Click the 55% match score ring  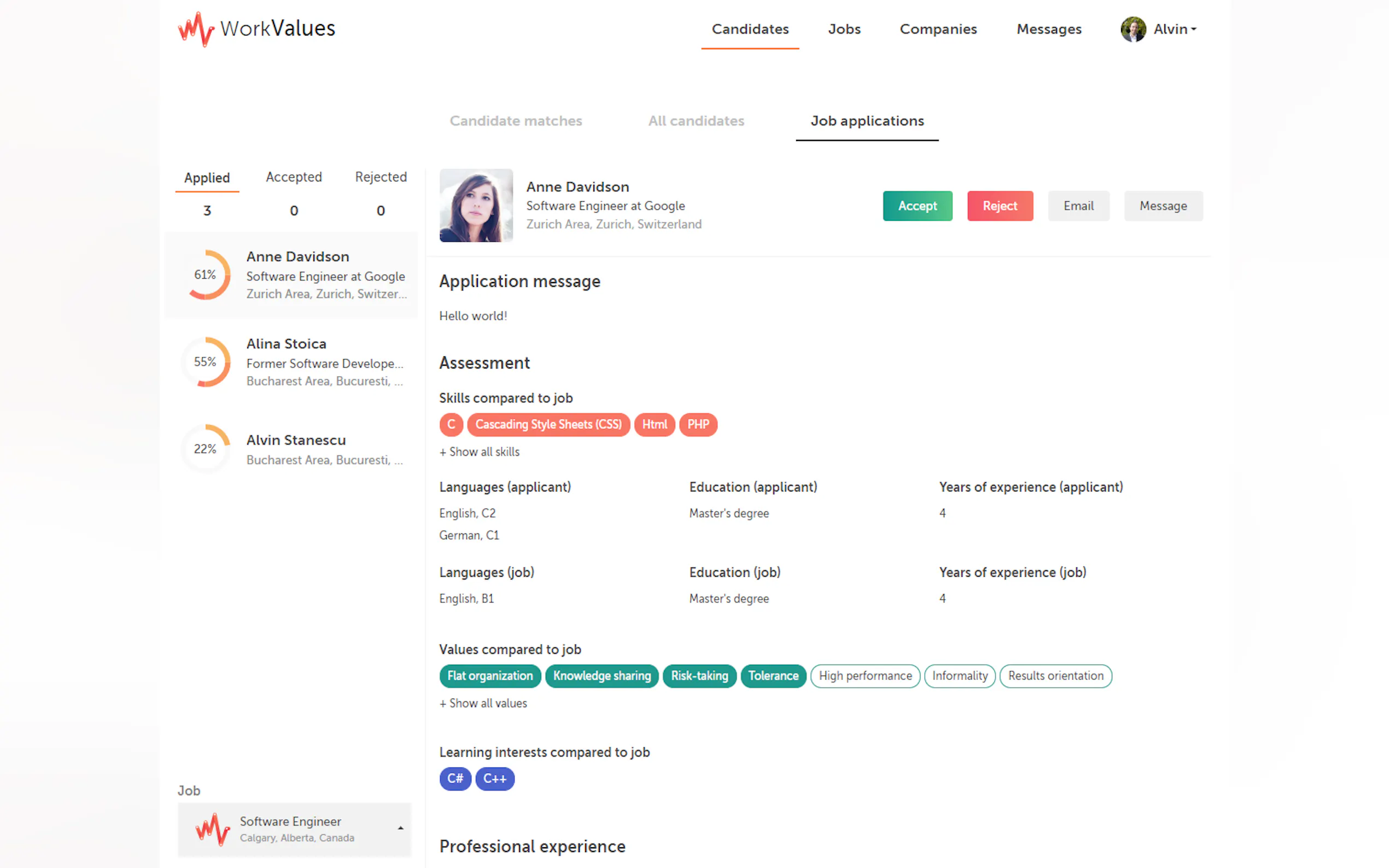pyautogui.click(x=205, y=362)
